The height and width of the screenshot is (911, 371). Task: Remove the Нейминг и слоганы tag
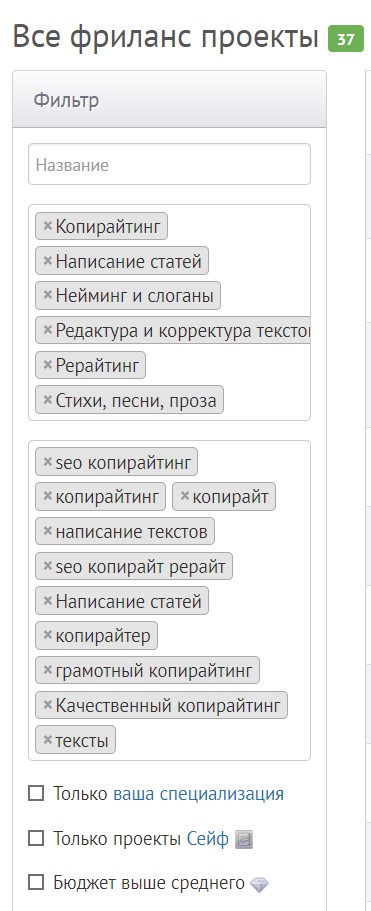point(48,295)
